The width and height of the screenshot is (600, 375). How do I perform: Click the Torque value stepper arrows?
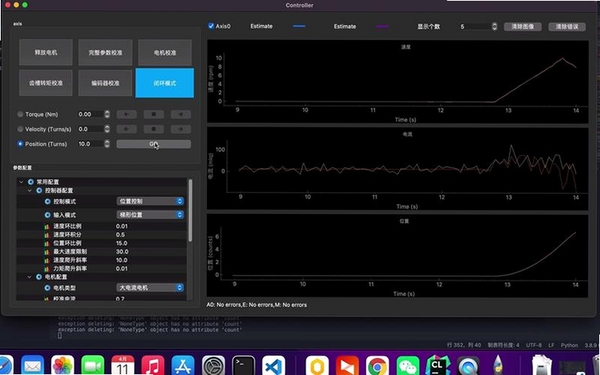[x=107, y=114]
